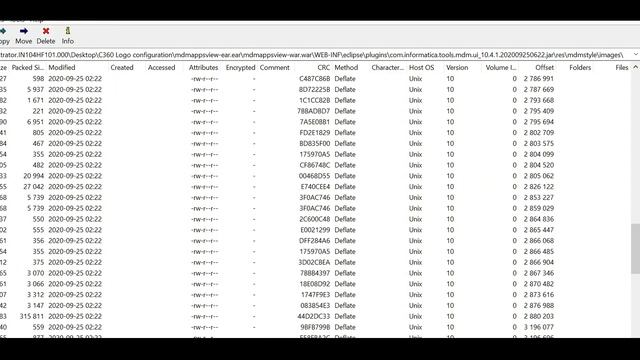Click packed size 5 937

[36, 89]
